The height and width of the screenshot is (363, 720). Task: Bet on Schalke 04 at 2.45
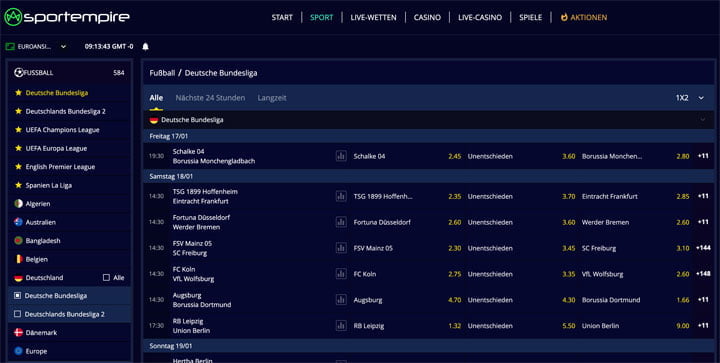pyautogui.click(x=407, y=156)
